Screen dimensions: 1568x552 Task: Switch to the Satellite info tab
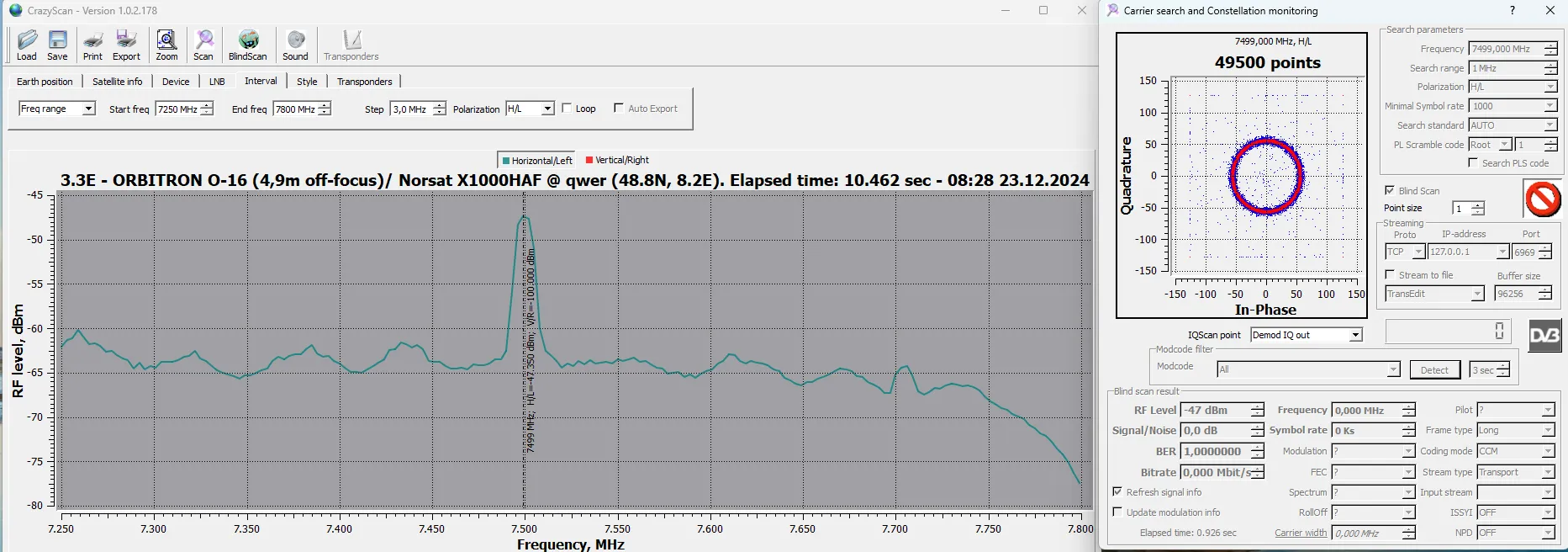(117, 82)
